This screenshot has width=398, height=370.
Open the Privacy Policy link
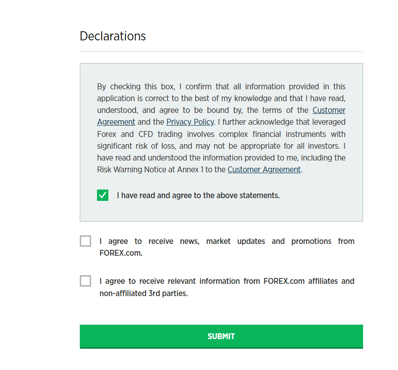(x=190, y=122)
